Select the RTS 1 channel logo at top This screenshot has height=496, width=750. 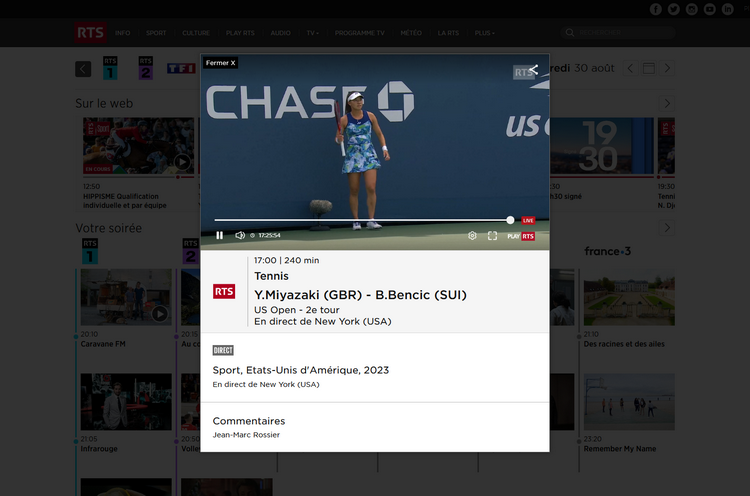110,68
